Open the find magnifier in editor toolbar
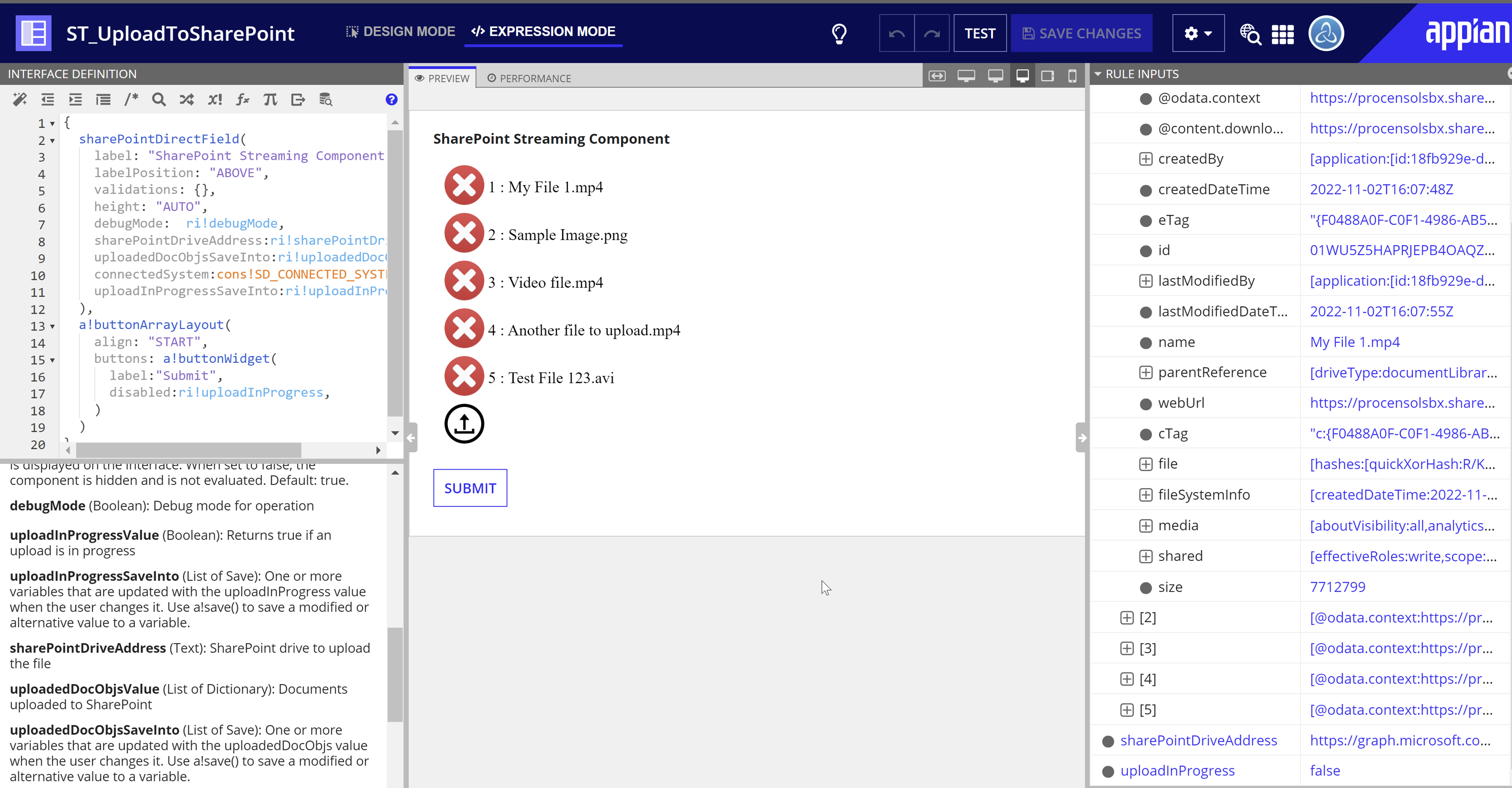Screen dimensions: 1512x788 [158, 99]
